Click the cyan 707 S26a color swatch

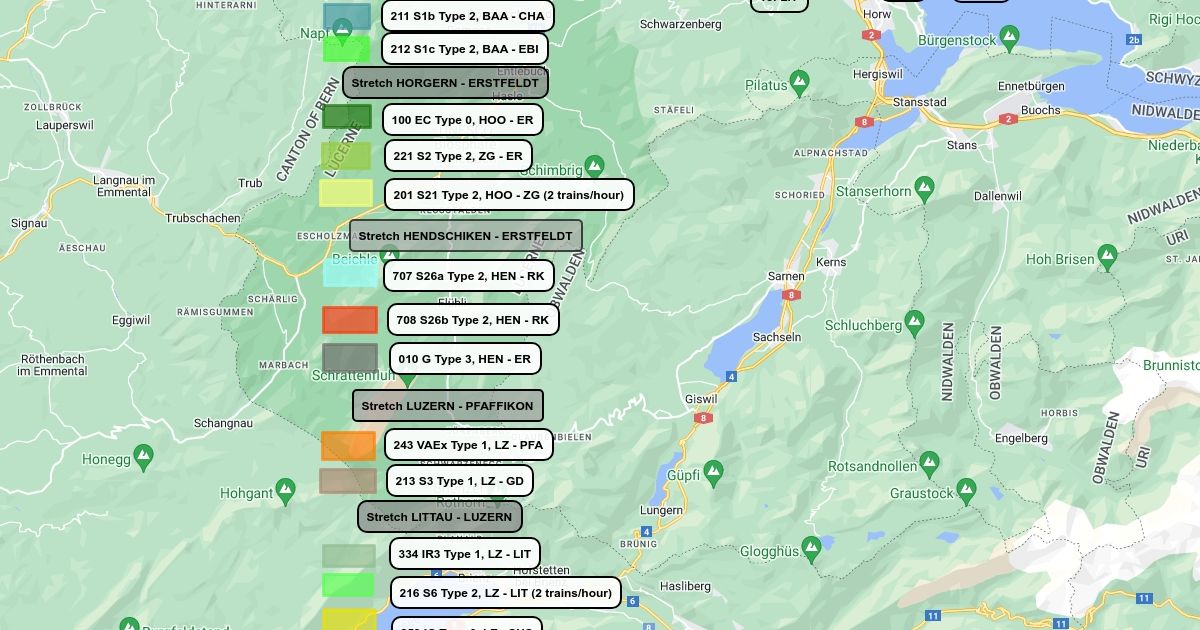tap(350, 274)
